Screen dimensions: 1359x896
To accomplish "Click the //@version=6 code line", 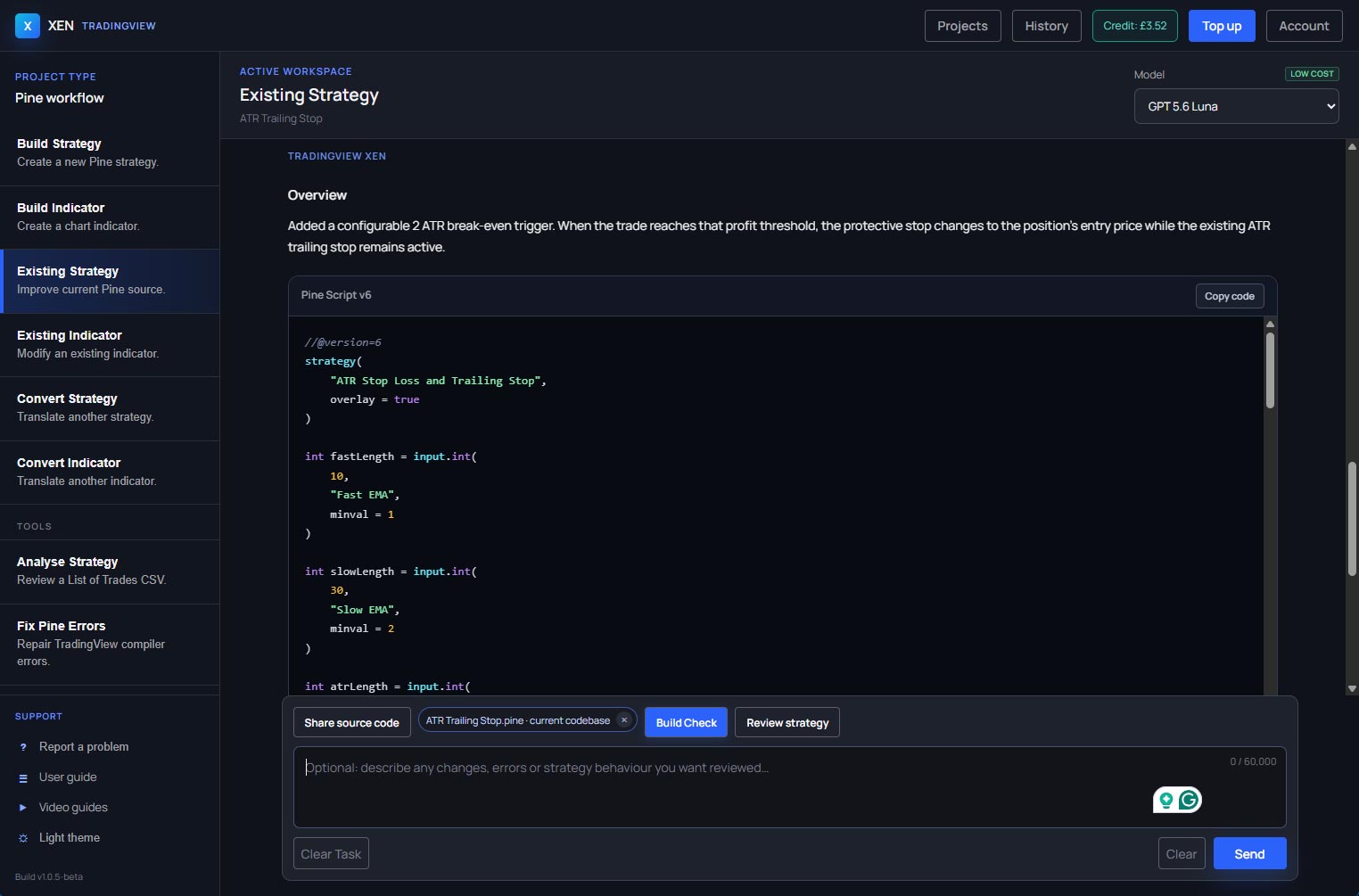I will point(342,342).
